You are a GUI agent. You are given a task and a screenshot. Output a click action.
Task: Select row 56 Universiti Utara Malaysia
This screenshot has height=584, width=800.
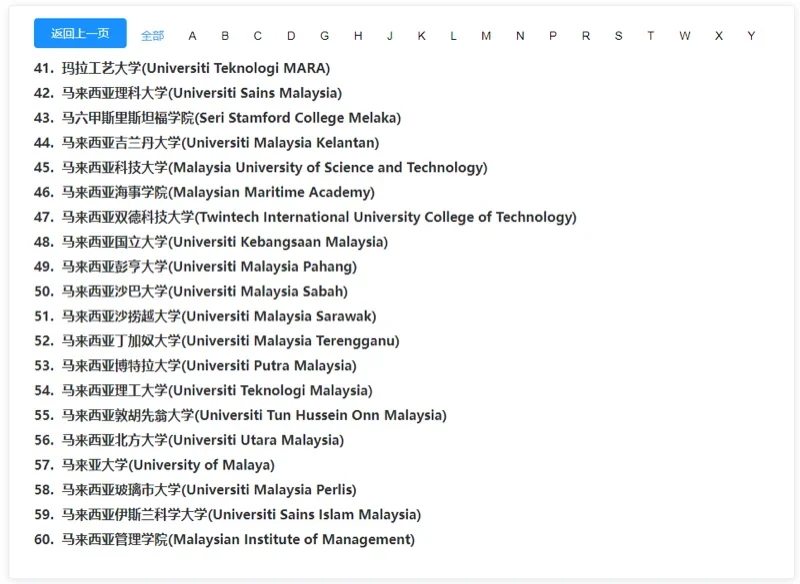pos(189,440)
